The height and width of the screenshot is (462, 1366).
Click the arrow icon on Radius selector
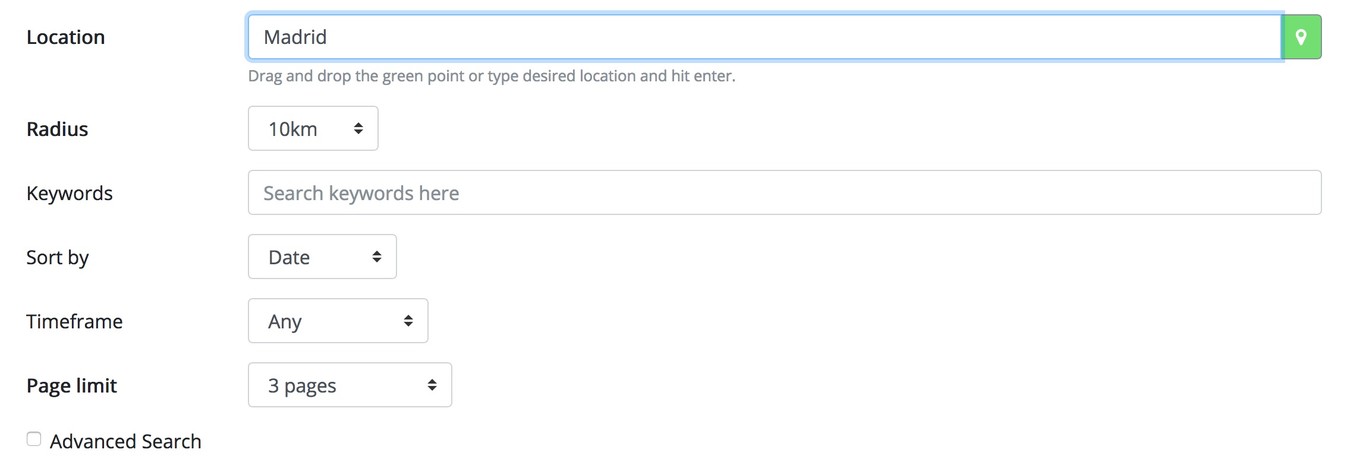point(358,129)
